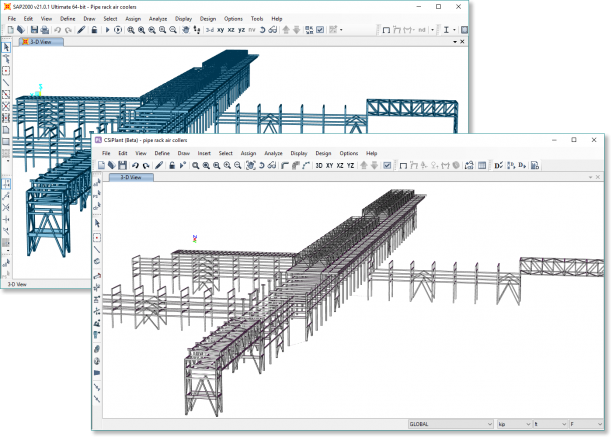Screen dimensions: 612x437
Task: Select pointer tool in CSiPlant sidebar
Action: click(x=97, y=224)
